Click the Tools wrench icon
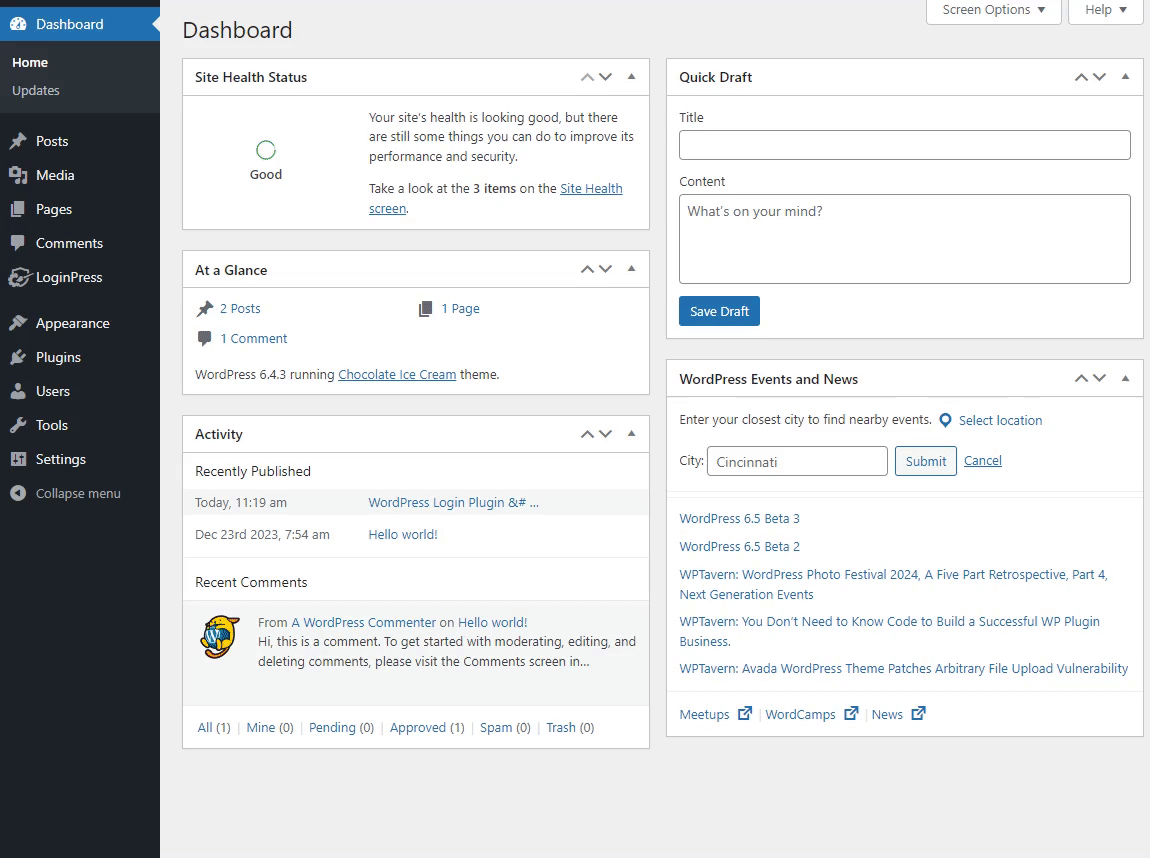The width and height of the screenshot is (1150, 858). click(18, 425)
